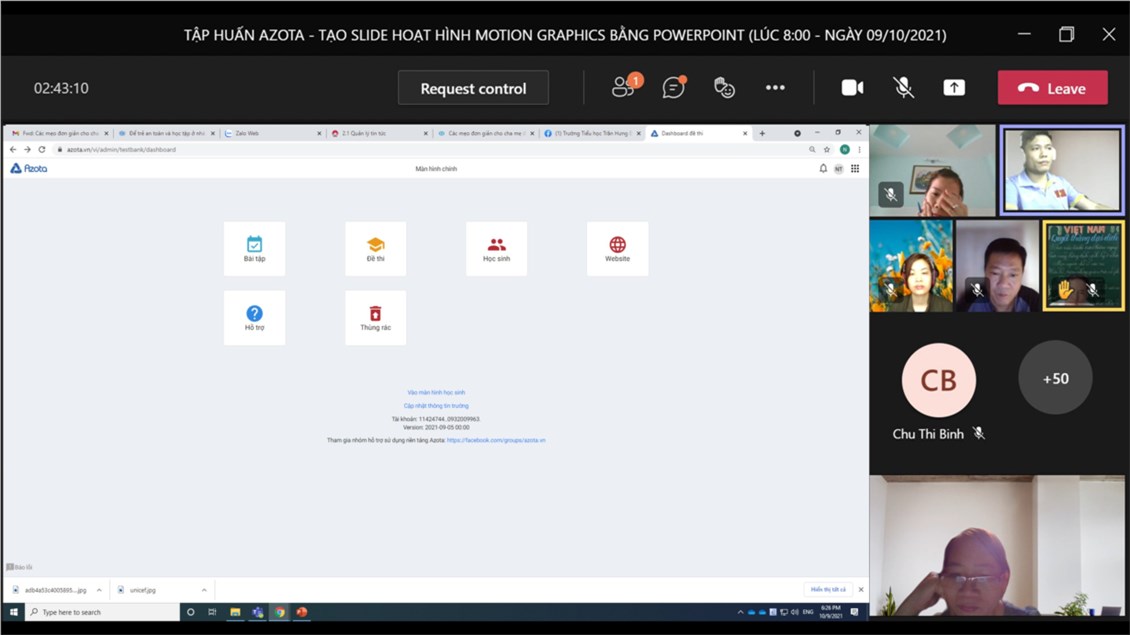The height and width of the screenshot is (635, 1130).
Task: Toggle the camera on or off
Action: pyautogui.click(x=852, y=88)
